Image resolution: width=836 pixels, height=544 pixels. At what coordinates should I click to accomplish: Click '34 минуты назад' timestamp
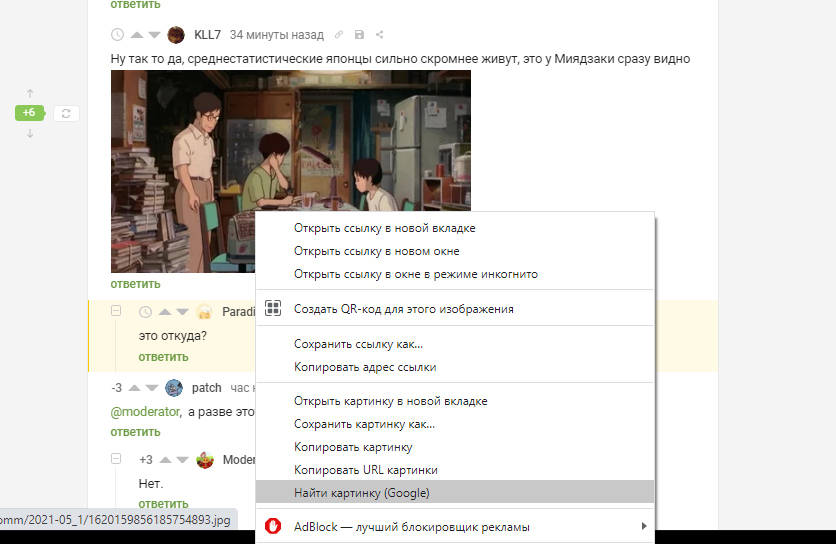coord(277,35)
